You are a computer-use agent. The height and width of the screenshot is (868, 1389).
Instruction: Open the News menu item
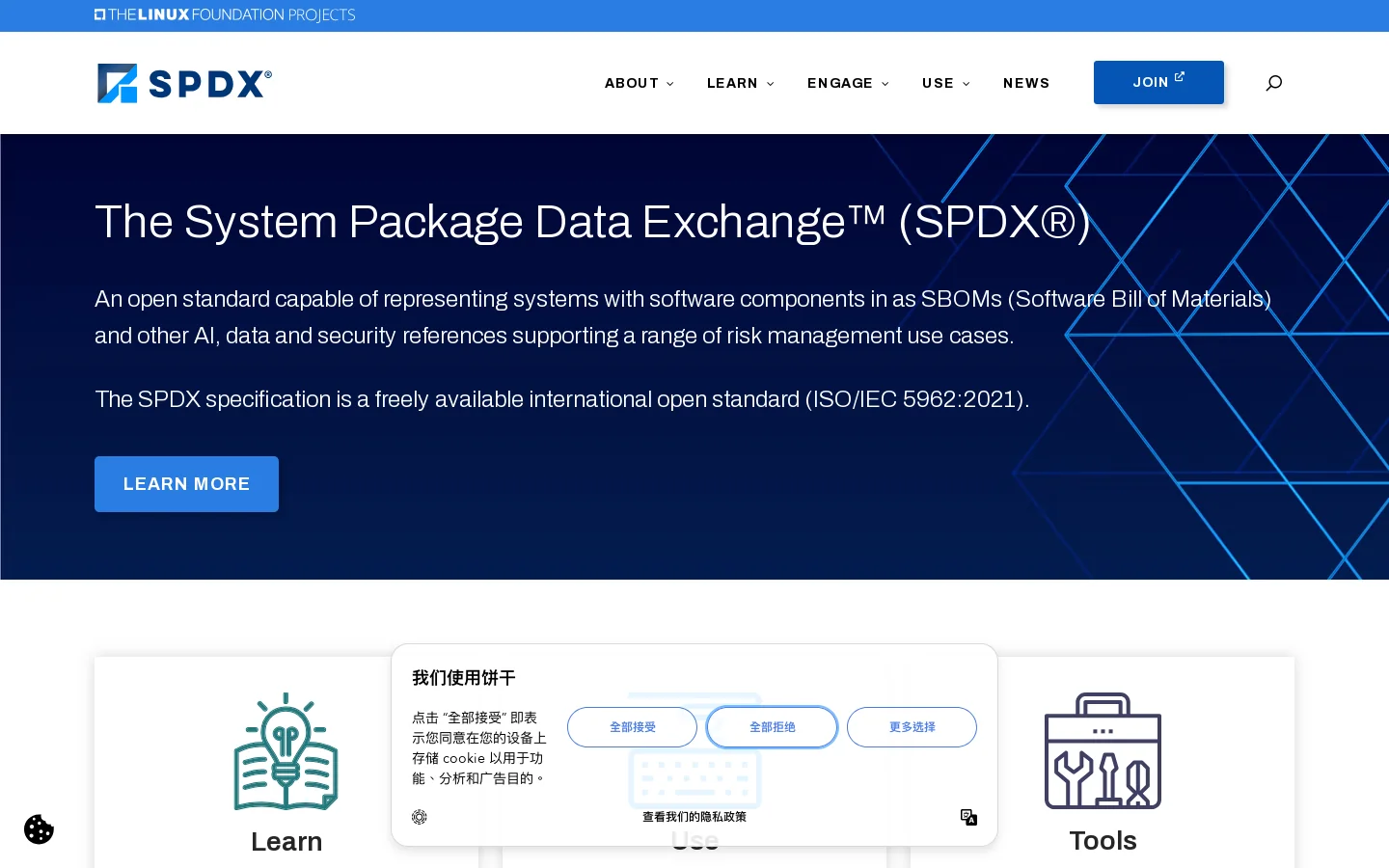(1026, 83)
